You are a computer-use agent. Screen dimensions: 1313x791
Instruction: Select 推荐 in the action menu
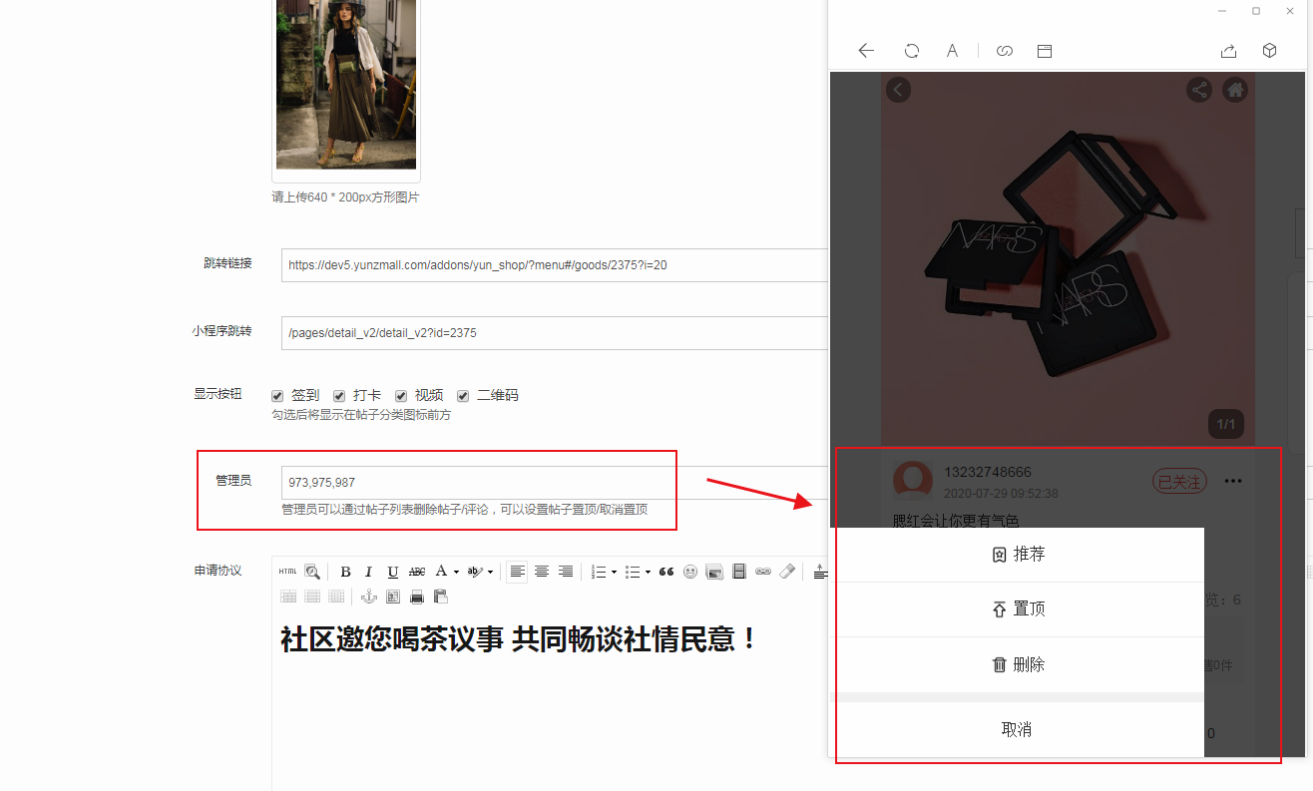(1018, 554)
